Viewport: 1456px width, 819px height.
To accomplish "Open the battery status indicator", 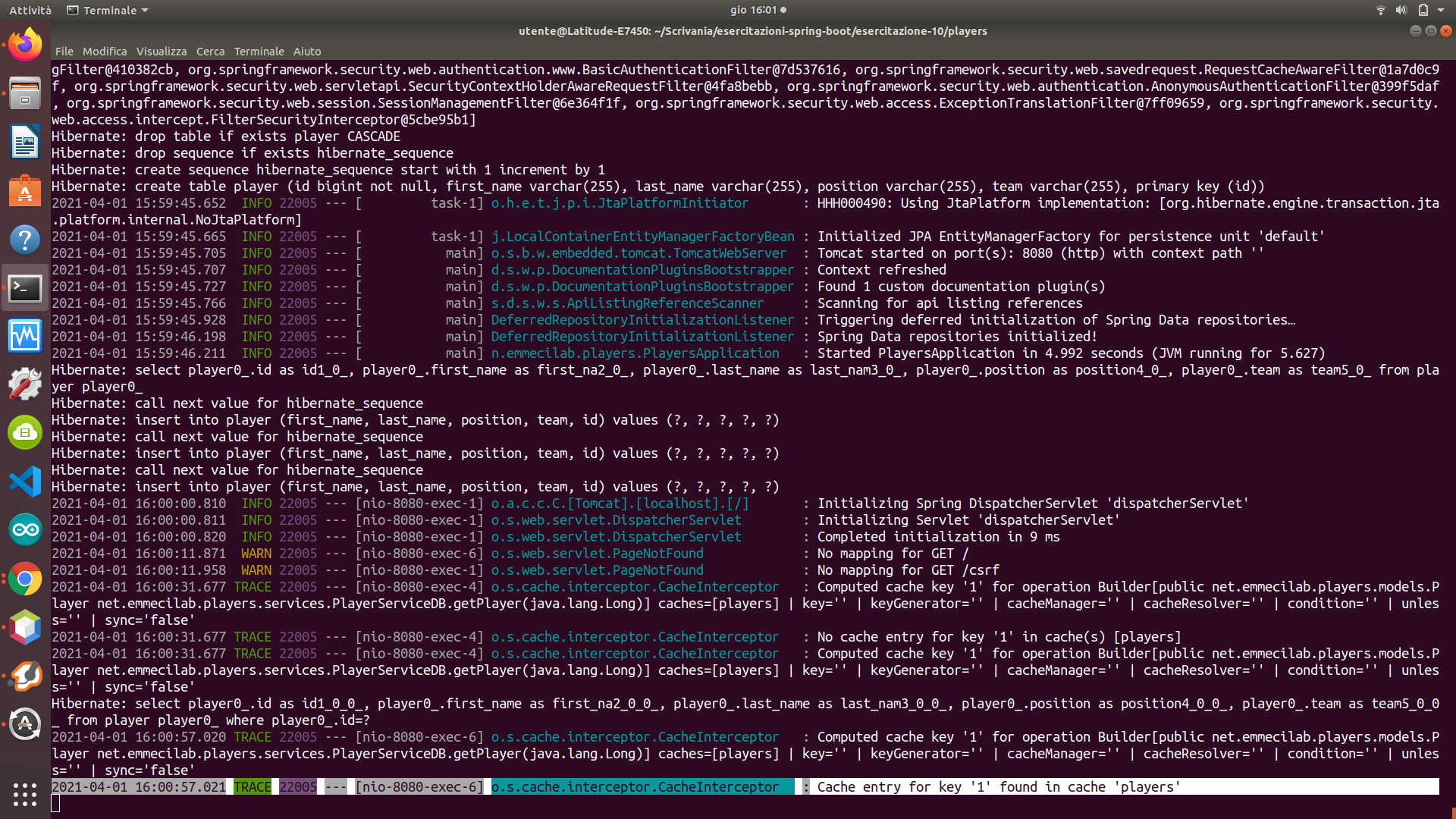I will [x=1423, y=10].
